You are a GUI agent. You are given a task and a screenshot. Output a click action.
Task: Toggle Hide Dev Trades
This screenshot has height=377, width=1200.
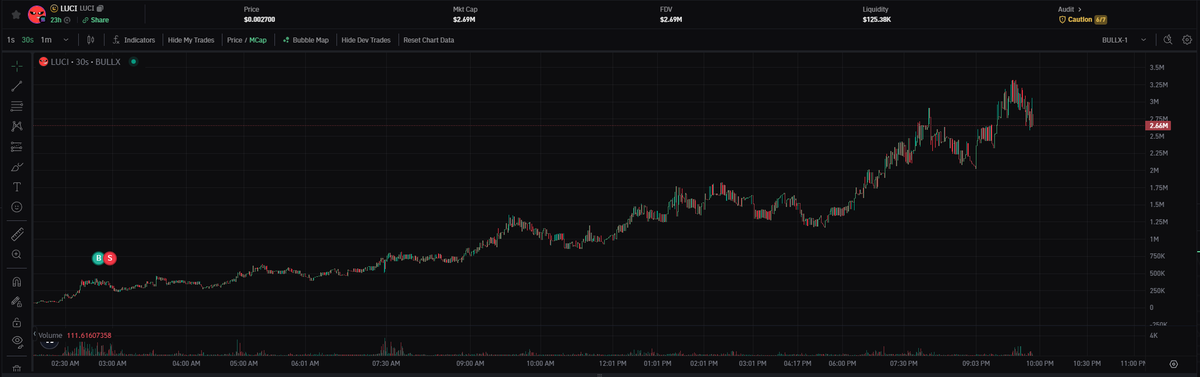366,40
